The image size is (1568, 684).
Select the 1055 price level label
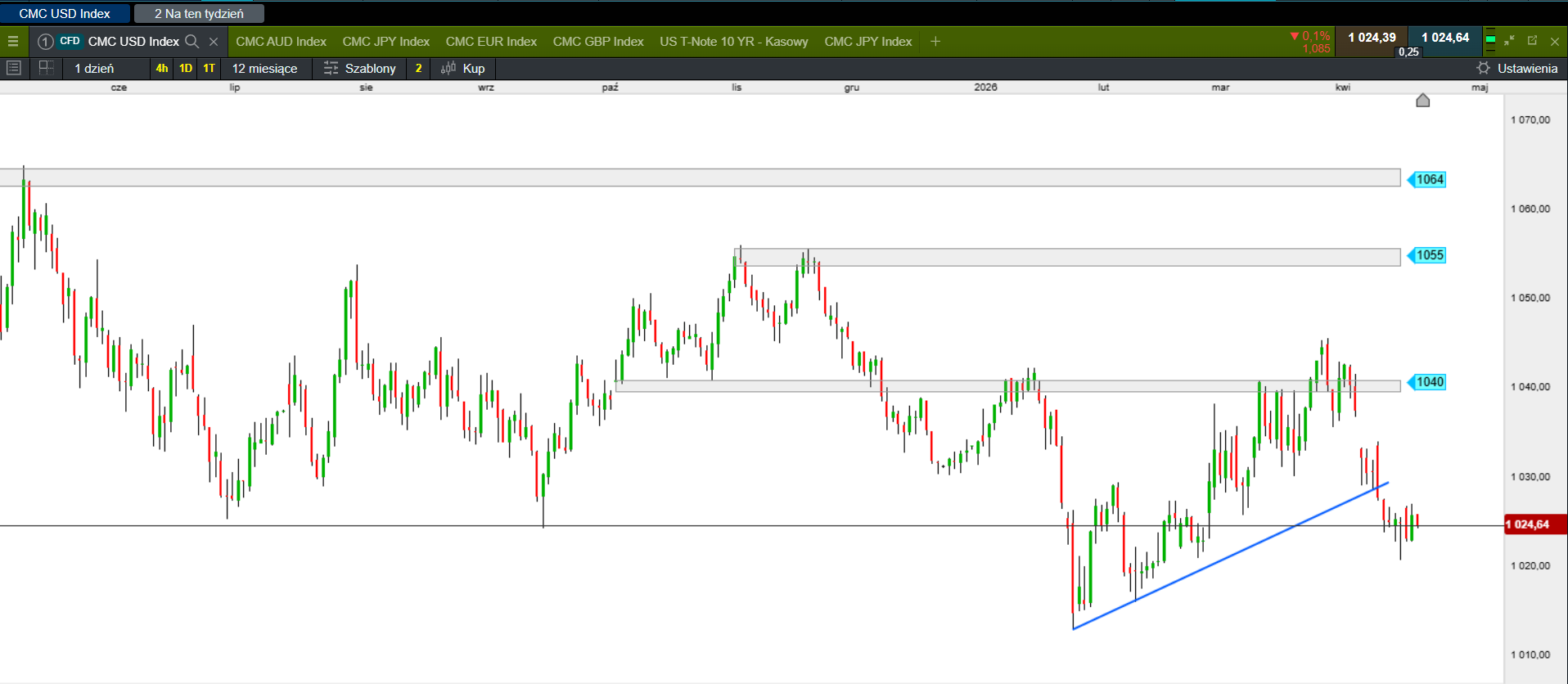[1429, 255]
